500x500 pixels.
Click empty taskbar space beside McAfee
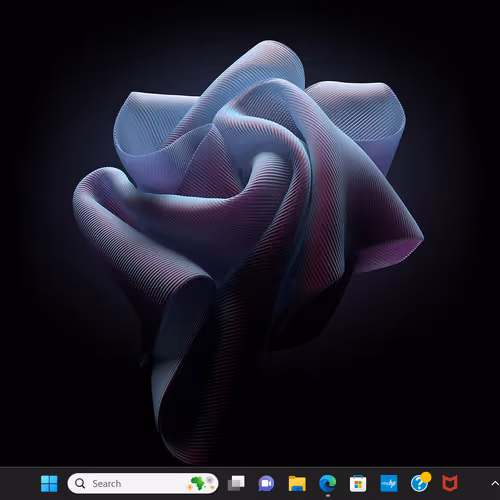473,483
